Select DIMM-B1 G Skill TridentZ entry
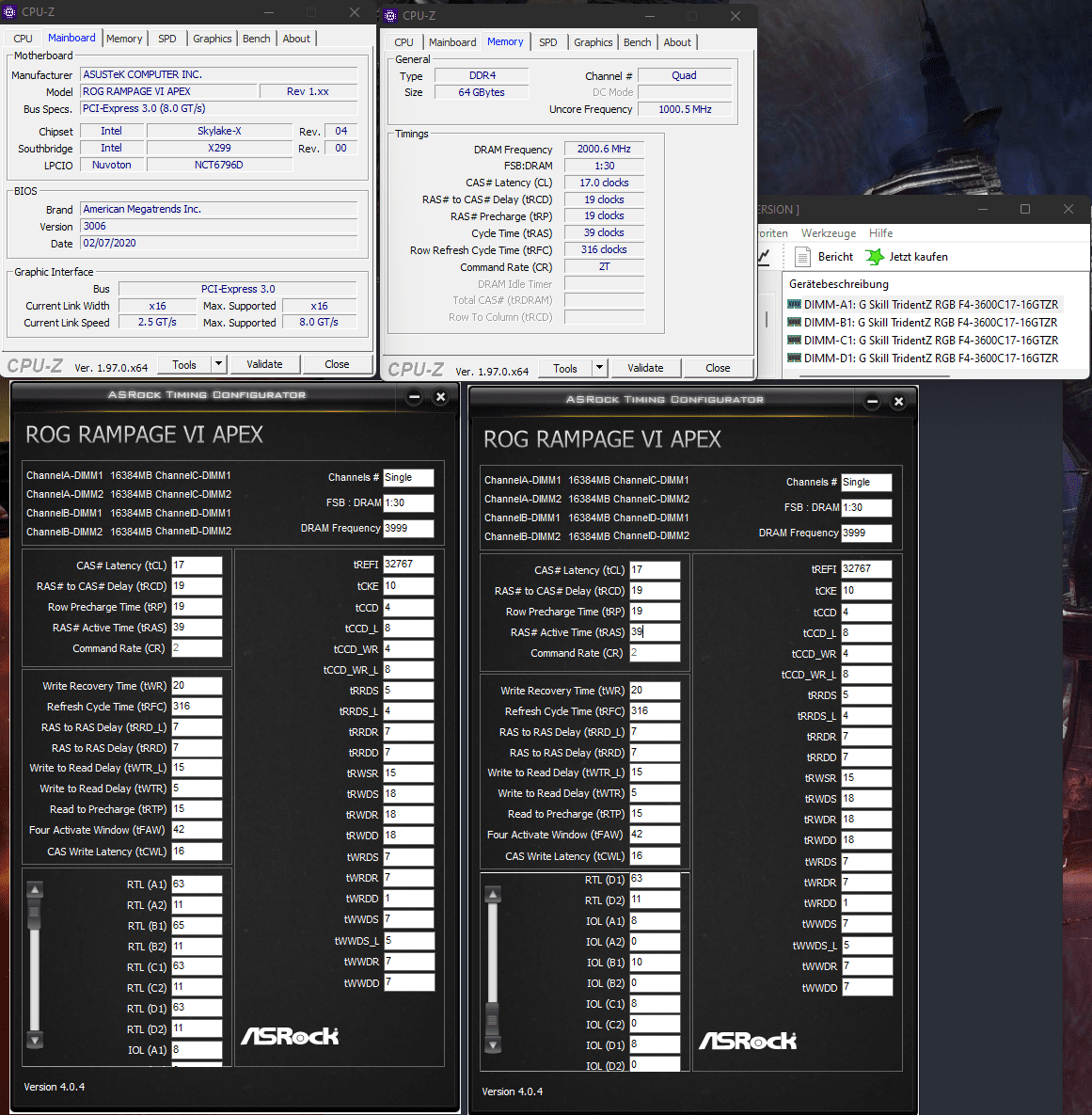This screenshot has width=1092, height=1115. click(x=930, y=322)
